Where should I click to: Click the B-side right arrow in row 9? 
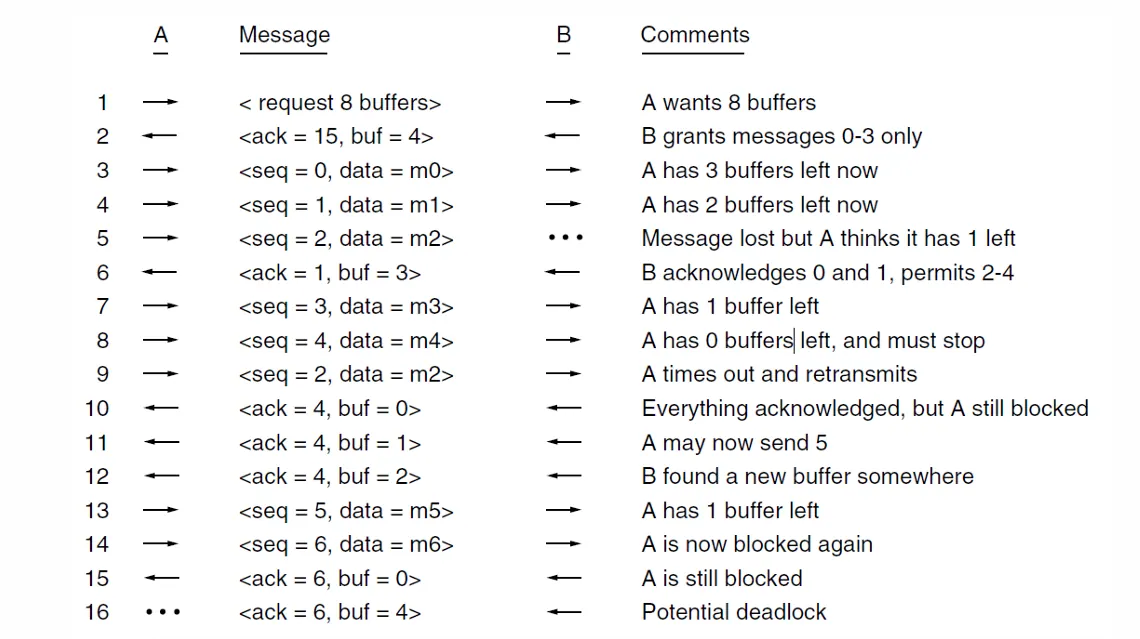tap(564, 374)
